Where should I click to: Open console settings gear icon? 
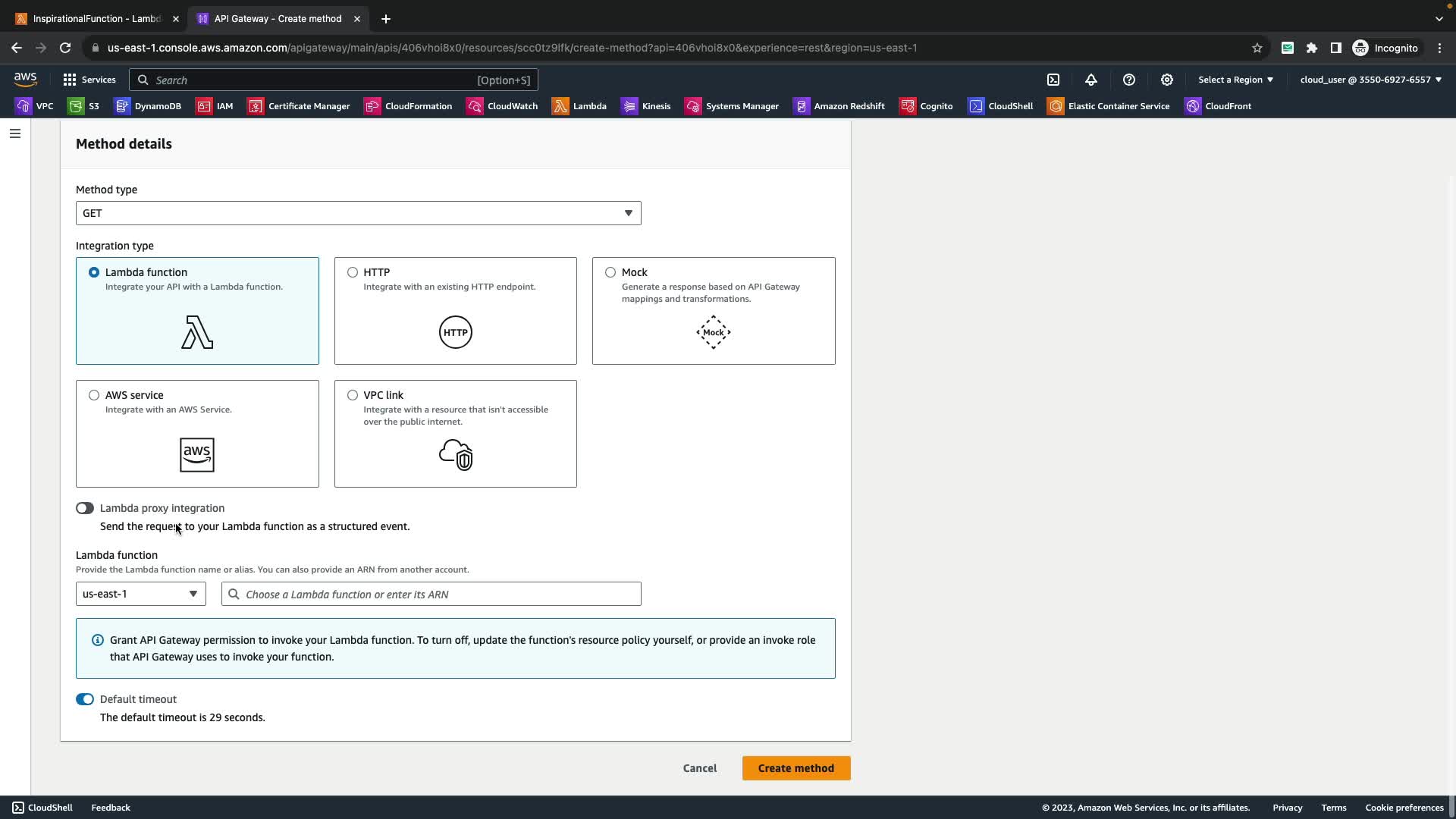[1167, 80]
